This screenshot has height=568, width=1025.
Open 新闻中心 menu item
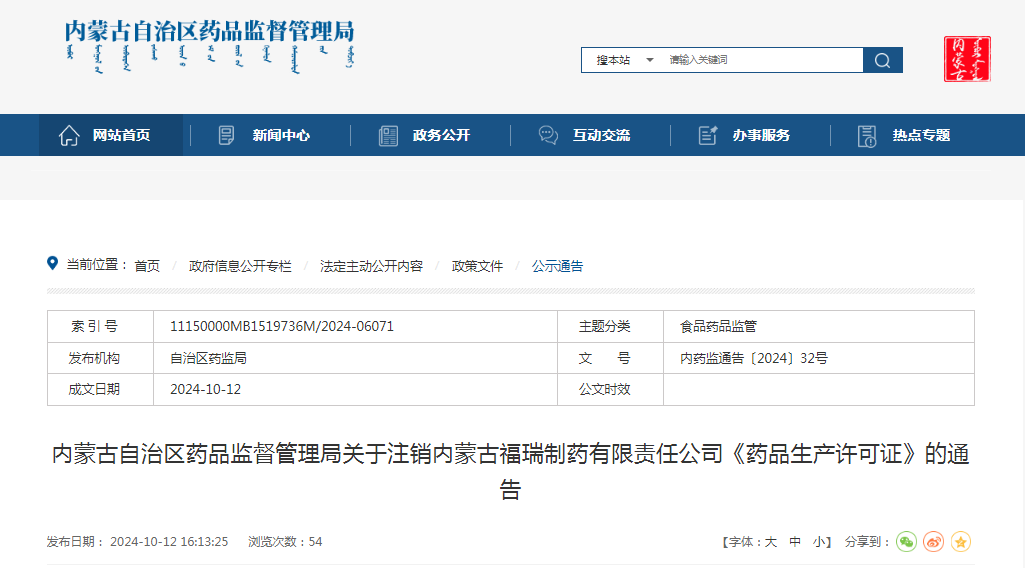(281, 135)
